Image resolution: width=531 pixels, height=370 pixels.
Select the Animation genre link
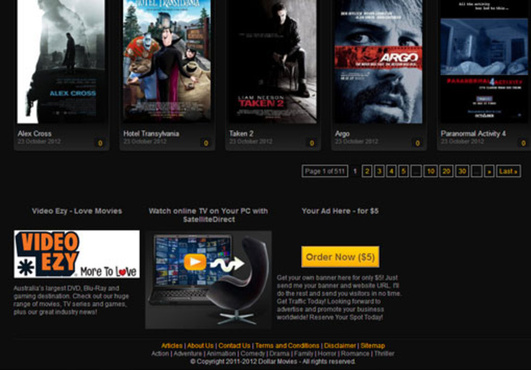click(221, 353)
